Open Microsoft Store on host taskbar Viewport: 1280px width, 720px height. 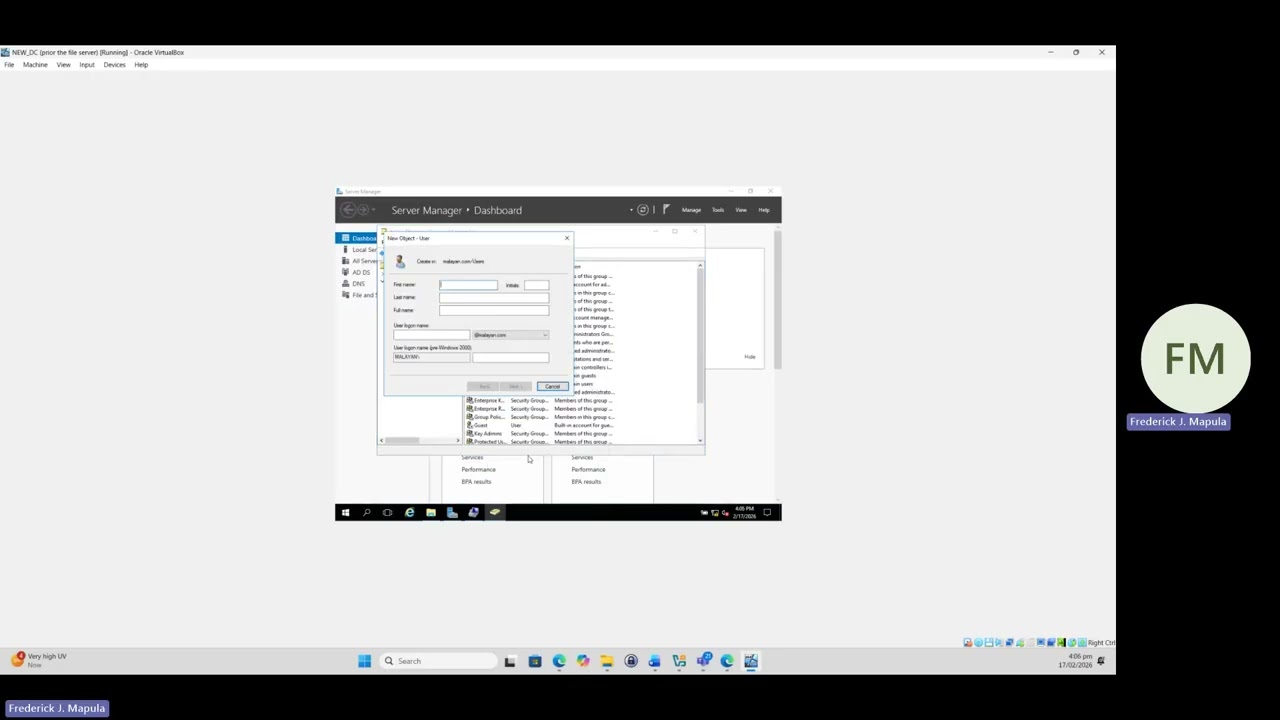[535, 661]
